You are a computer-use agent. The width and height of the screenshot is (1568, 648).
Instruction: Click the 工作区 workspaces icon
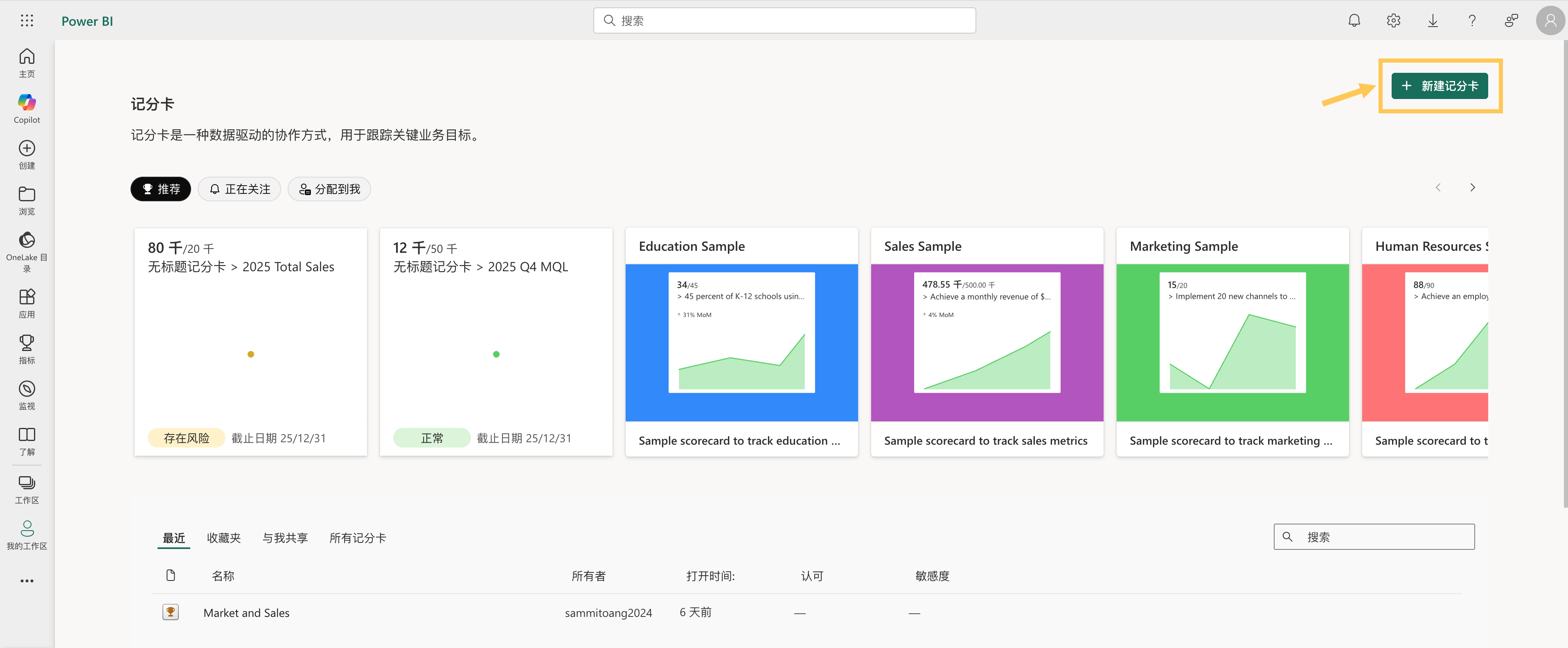pyautogui.click(x=27, y=484)
